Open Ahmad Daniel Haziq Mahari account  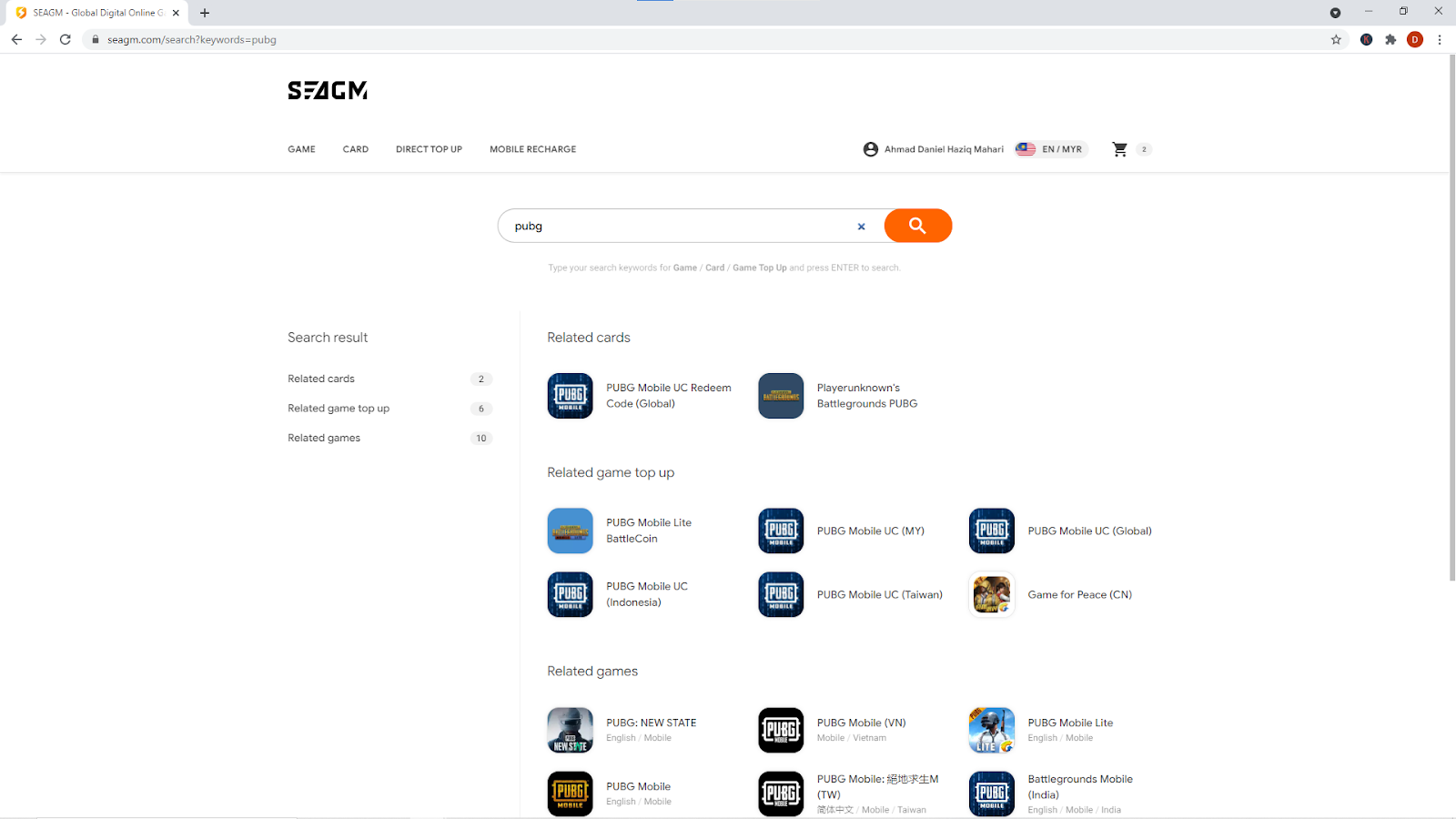[944, 149]
